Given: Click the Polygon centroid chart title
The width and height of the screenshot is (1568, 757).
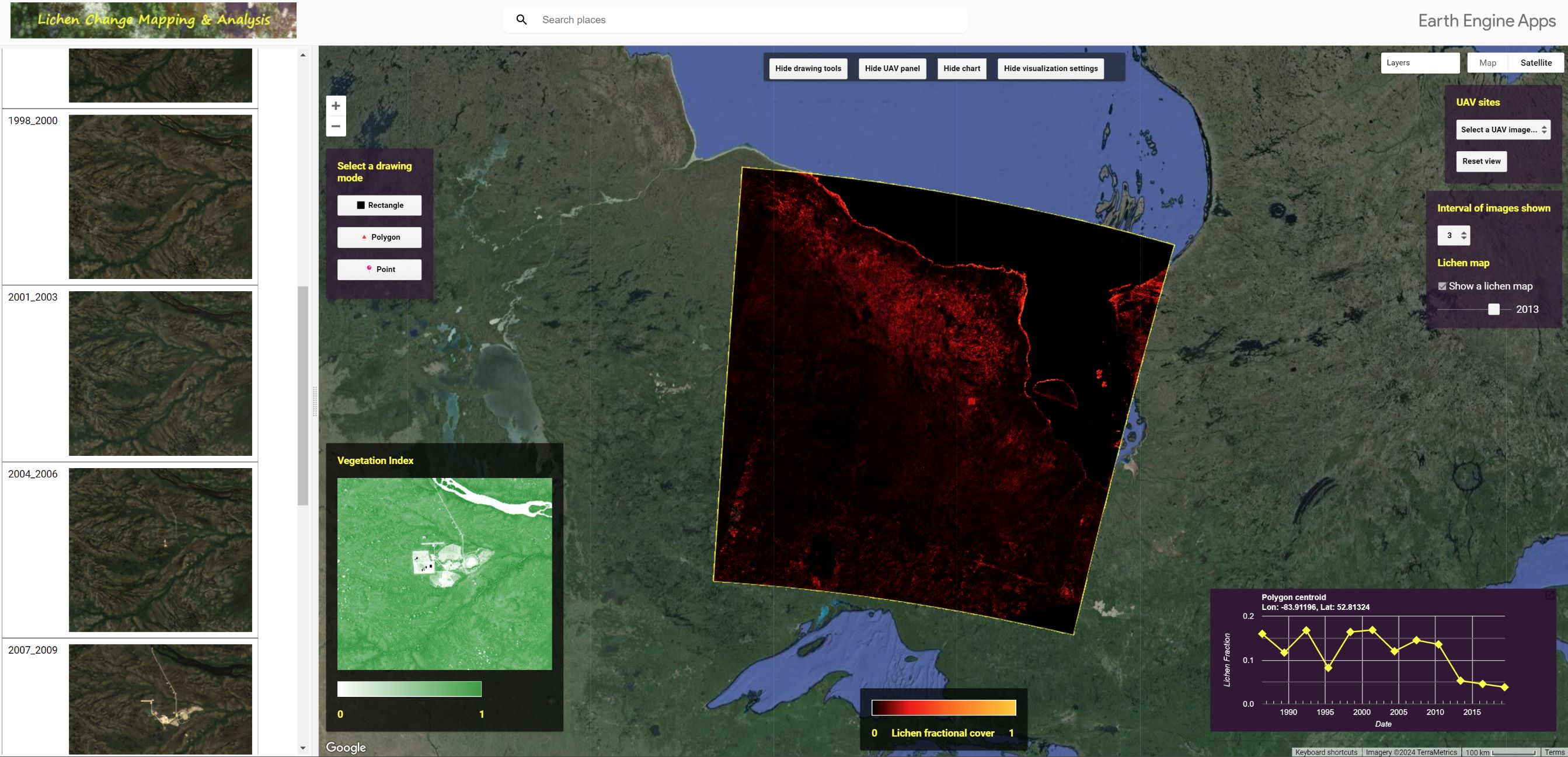Looking at the screenshot, I should (x=1294, y=597).
